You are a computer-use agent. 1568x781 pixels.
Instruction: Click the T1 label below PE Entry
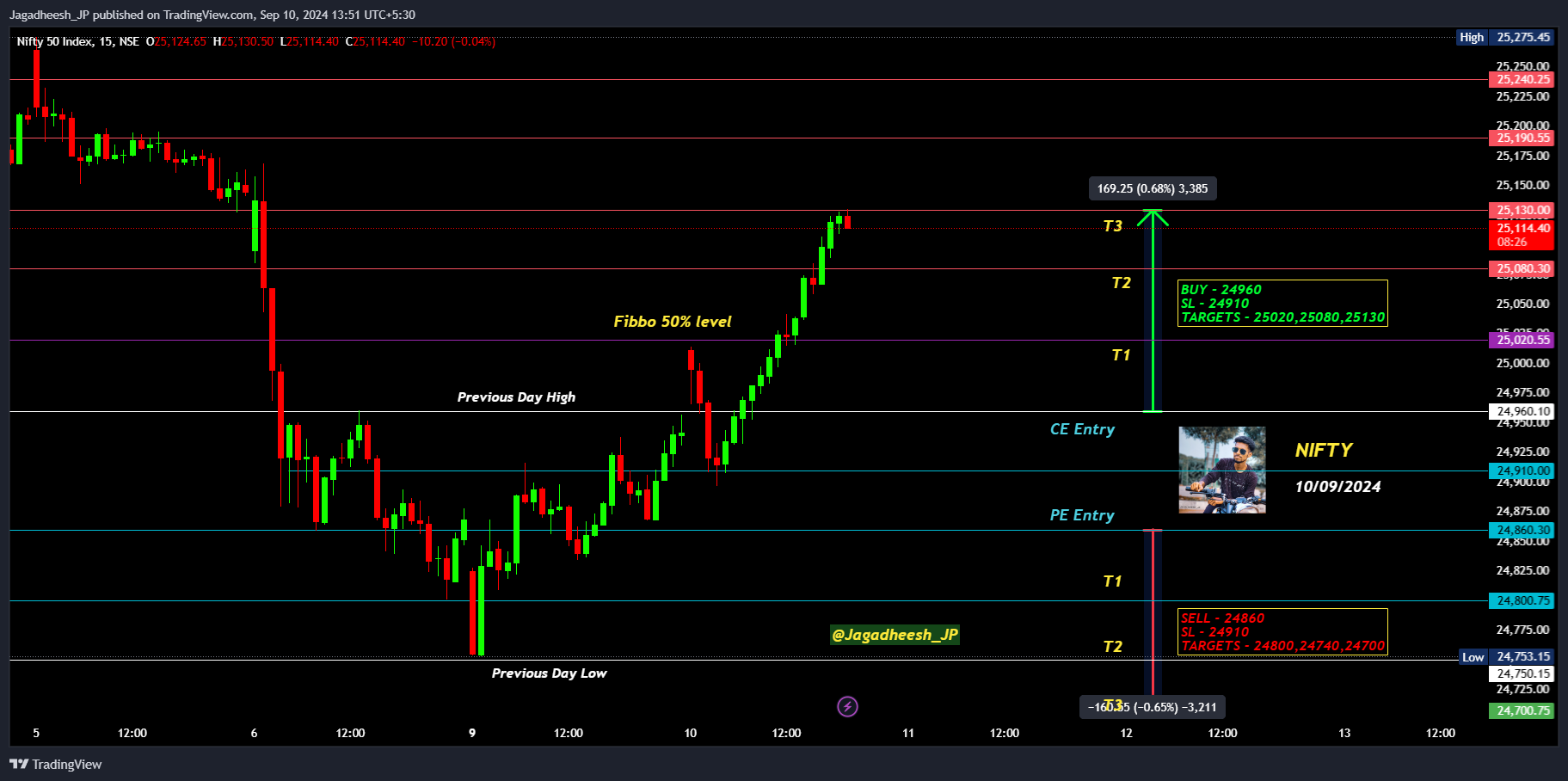(1112, 581)
